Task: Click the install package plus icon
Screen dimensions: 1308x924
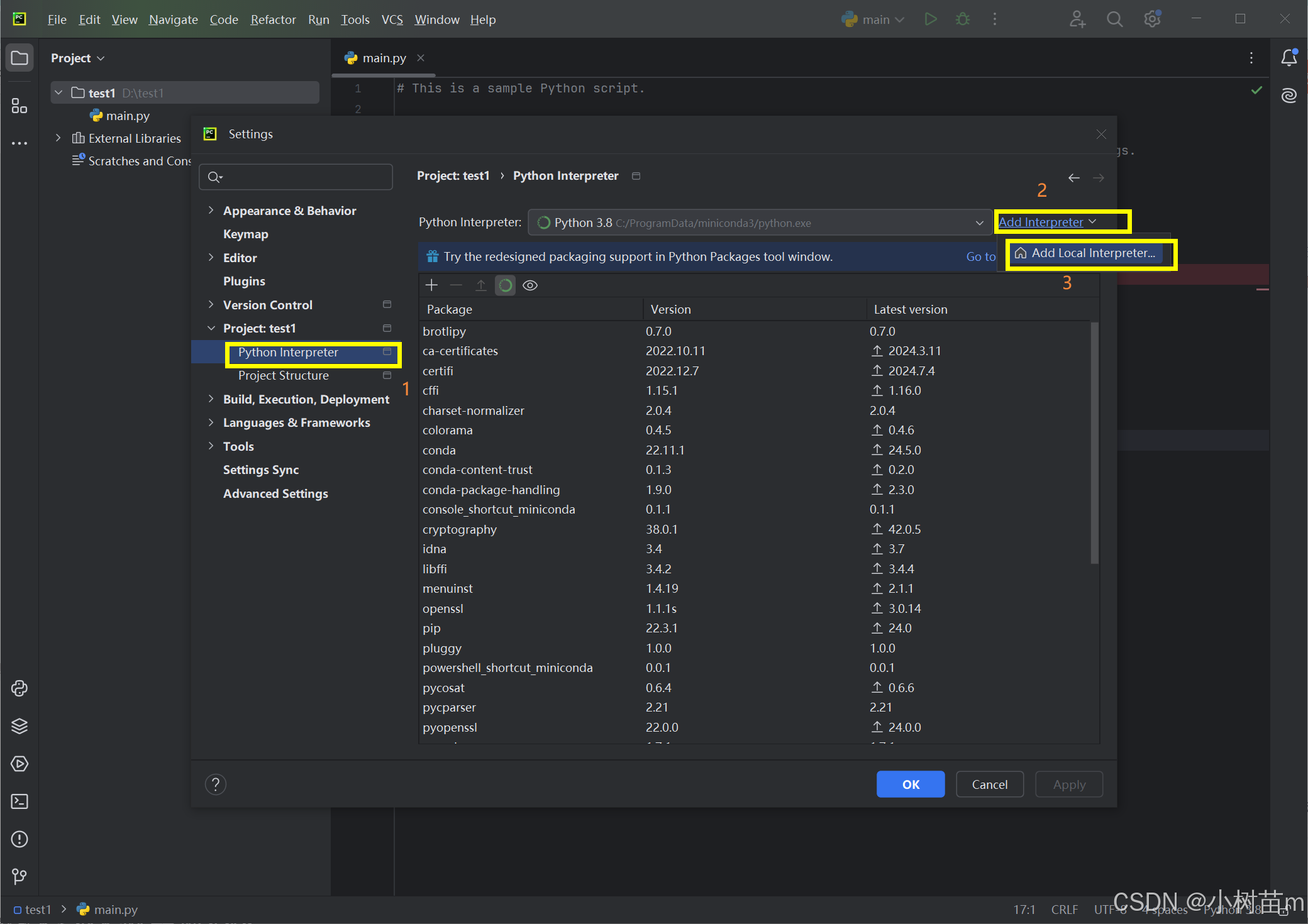Action: coord(431,285)
